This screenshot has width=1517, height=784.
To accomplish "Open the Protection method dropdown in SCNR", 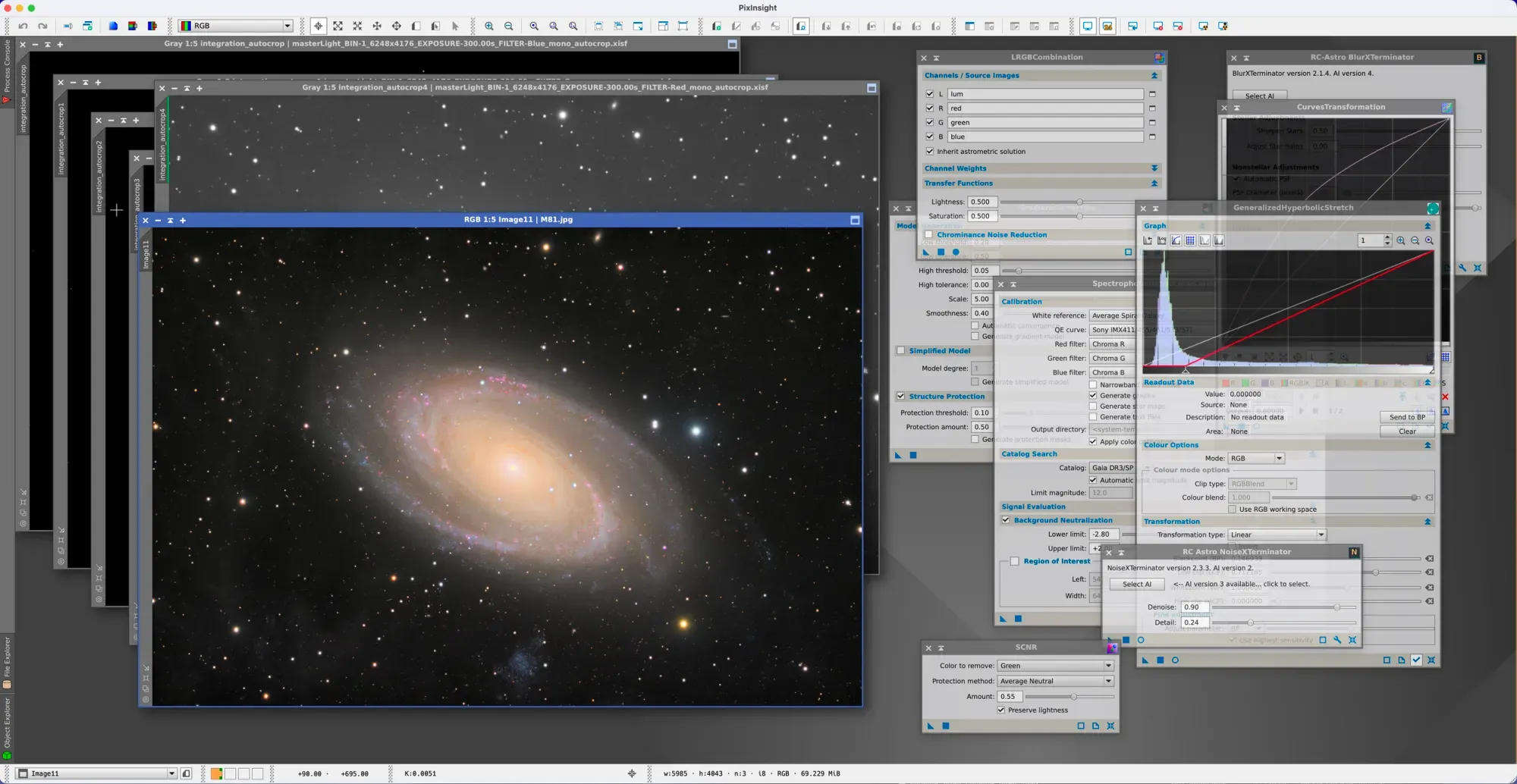I will click(1055, 681).
